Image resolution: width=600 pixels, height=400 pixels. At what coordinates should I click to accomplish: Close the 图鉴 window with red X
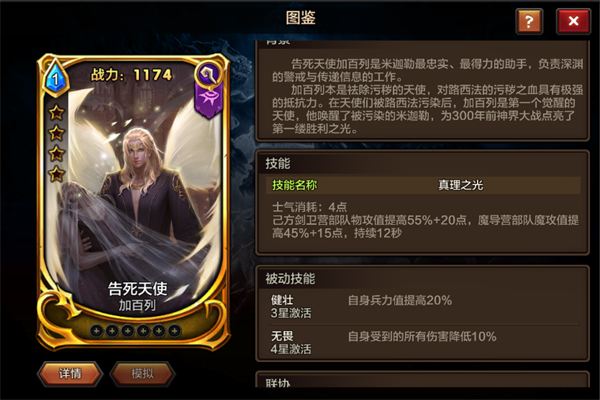(x=573, y=21)
